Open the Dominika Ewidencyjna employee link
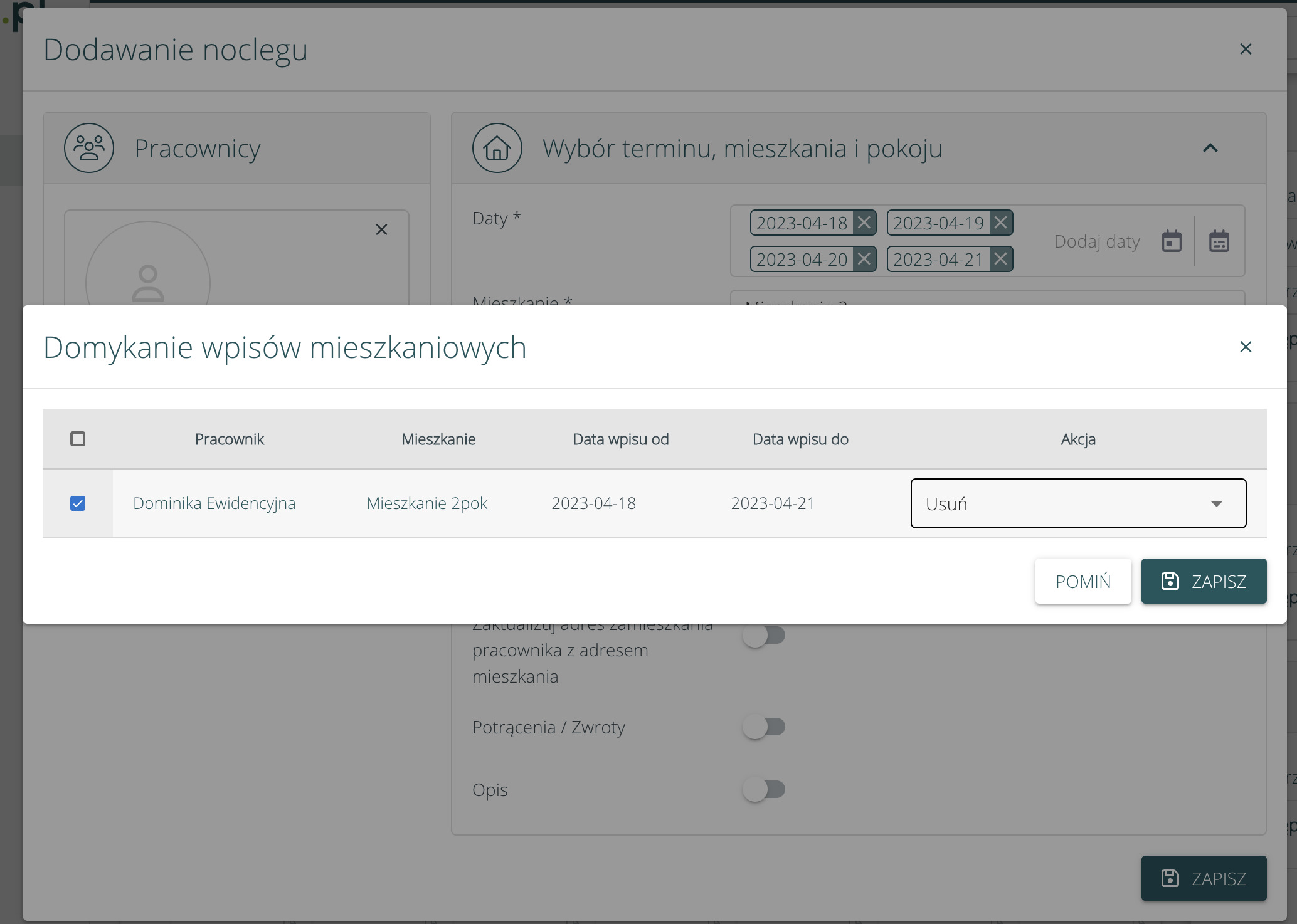Viewport: 1297px width, 924px height. [214, 503]
